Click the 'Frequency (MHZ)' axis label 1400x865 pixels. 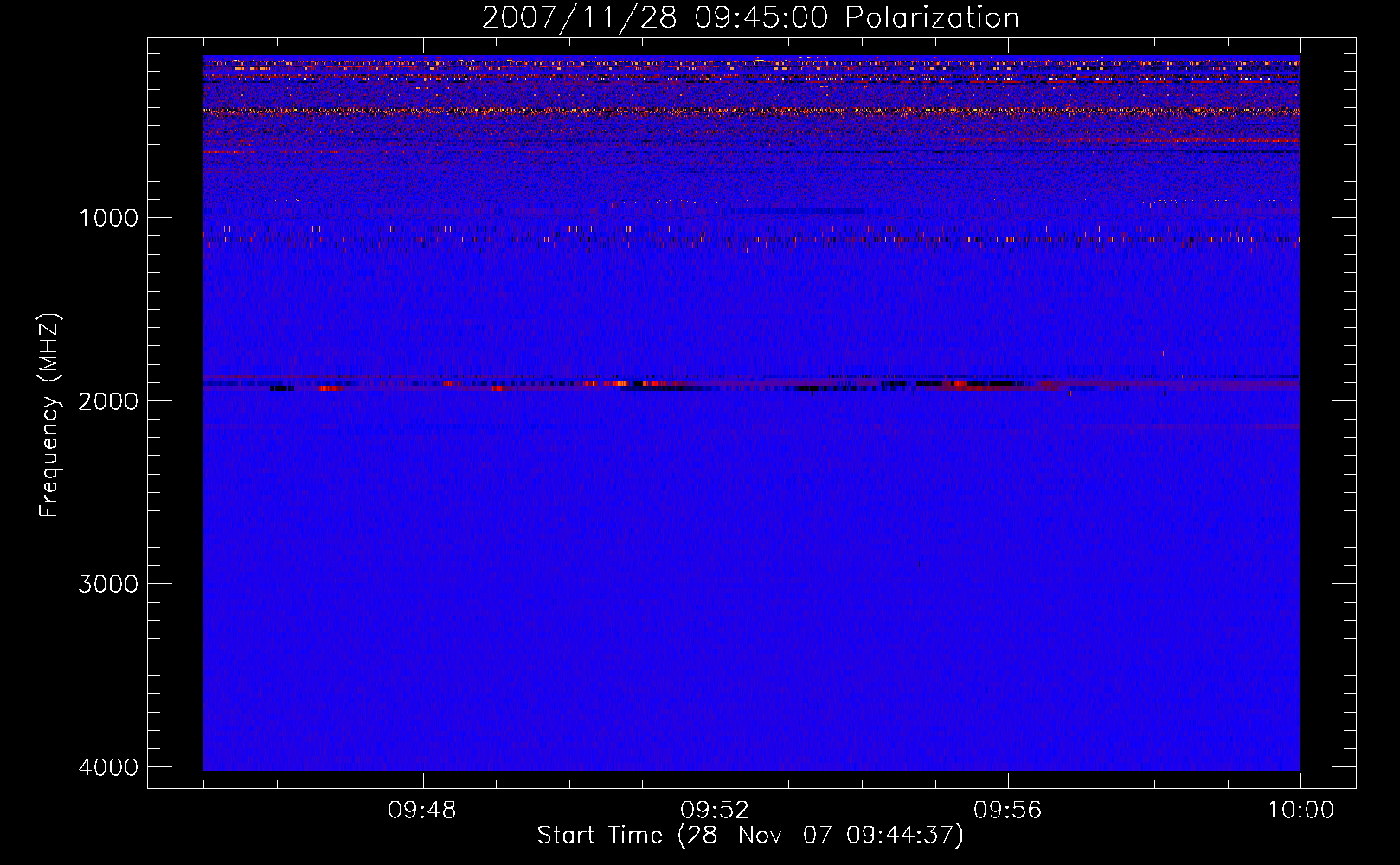pyautogui.click(x=49, y=415)
